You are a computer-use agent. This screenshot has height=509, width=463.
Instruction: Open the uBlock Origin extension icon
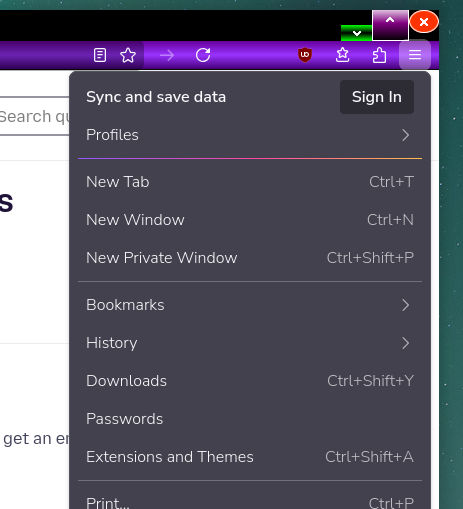point(305,55)
